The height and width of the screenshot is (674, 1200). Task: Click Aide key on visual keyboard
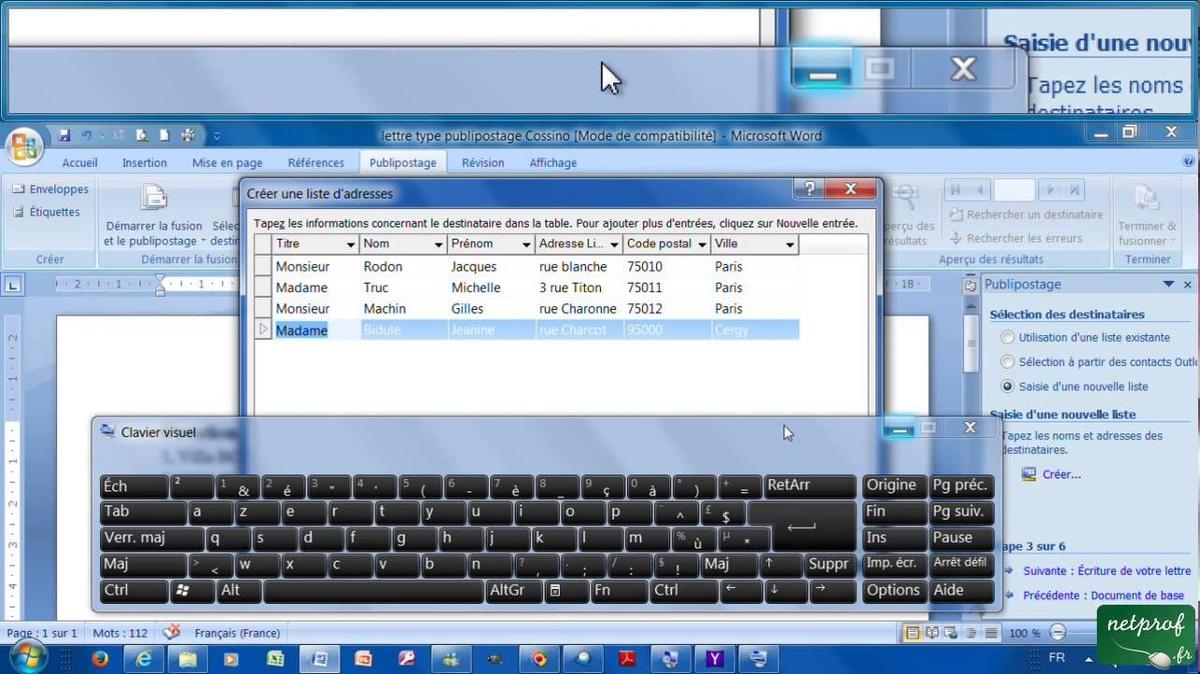click(x=961, y=590)
